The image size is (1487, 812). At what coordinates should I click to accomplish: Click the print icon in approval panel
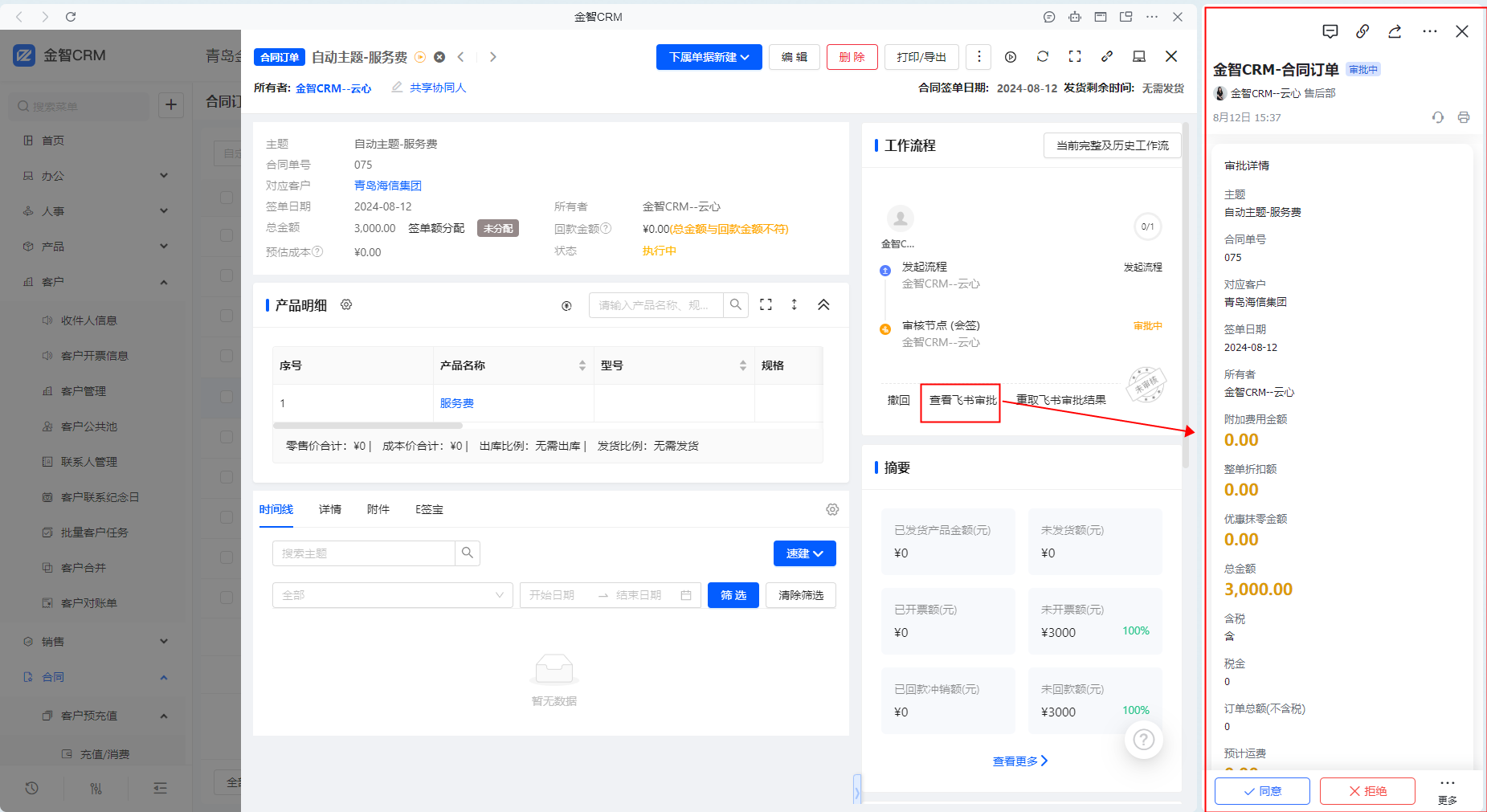[1463, 117]
